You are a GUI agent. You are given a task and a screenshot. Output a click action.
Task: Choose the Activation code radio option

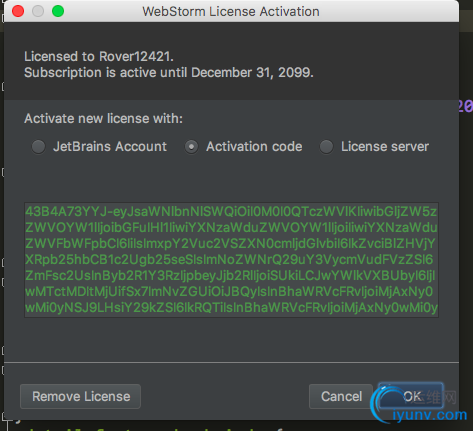point(192,147)
